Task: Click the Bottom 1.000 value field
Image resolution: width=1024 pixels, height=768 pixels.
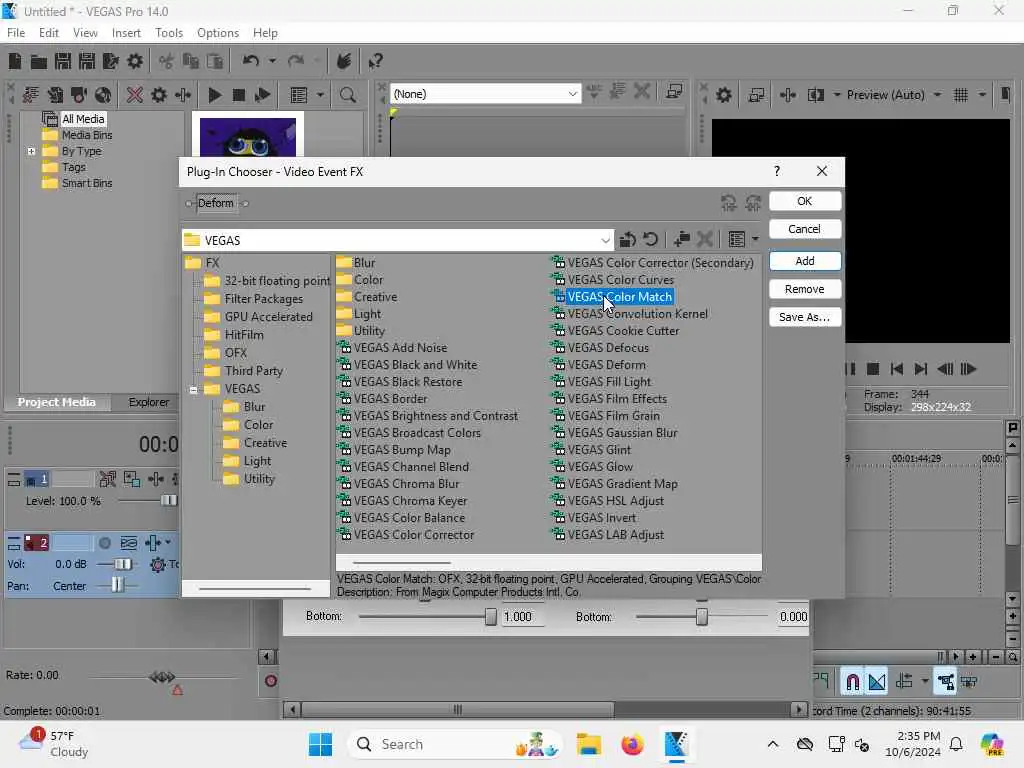Action: click(523, 617)
